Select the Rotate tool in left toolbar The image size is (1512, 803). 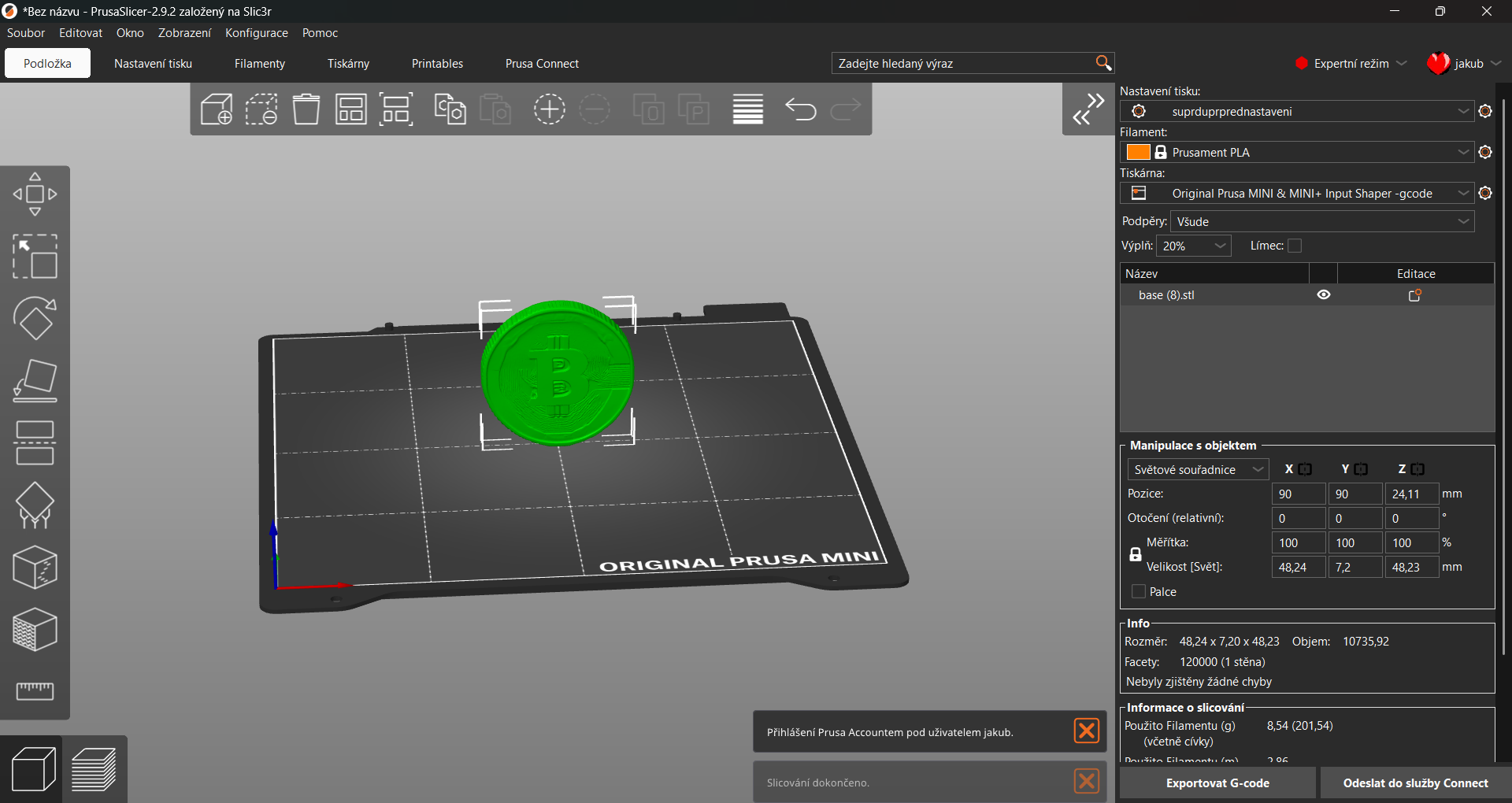pos(35,318)
